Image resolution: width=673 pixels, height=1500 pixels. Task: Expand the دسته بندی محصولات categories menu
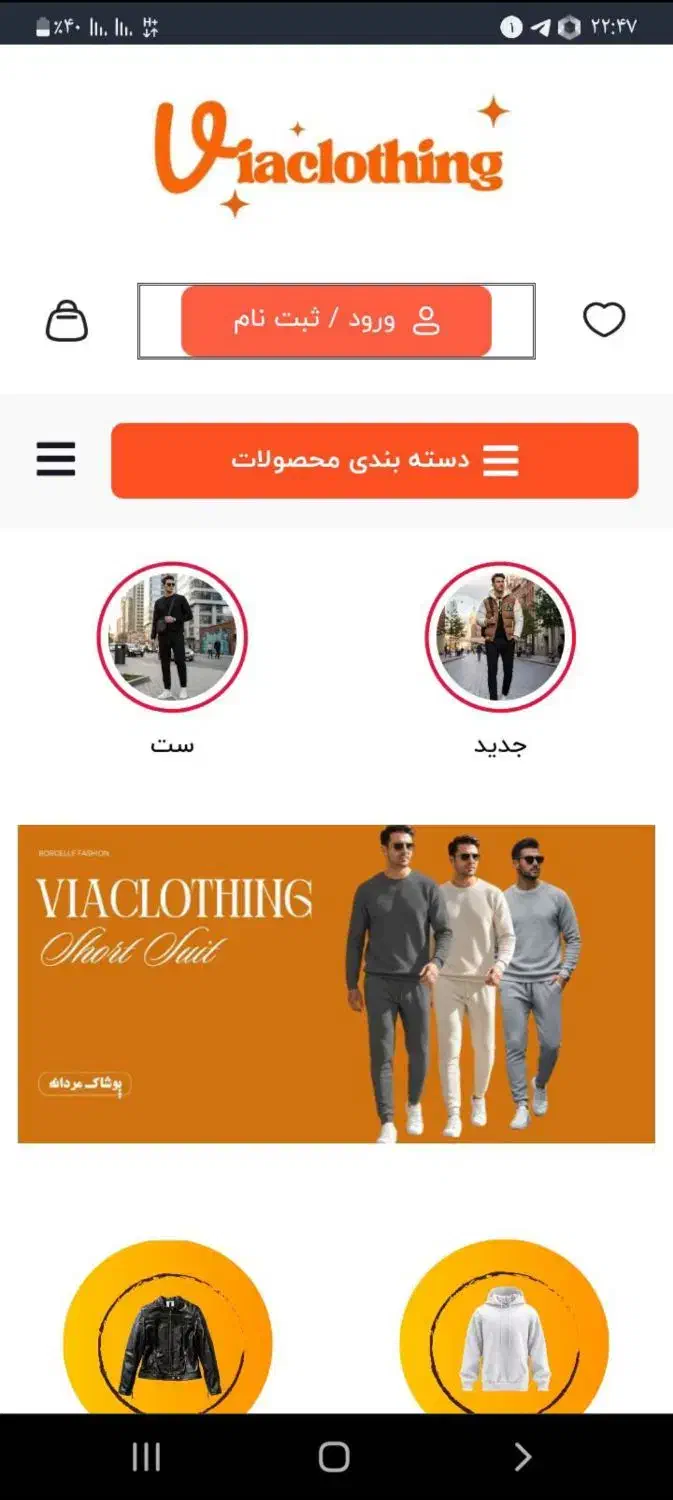[374, 460]
